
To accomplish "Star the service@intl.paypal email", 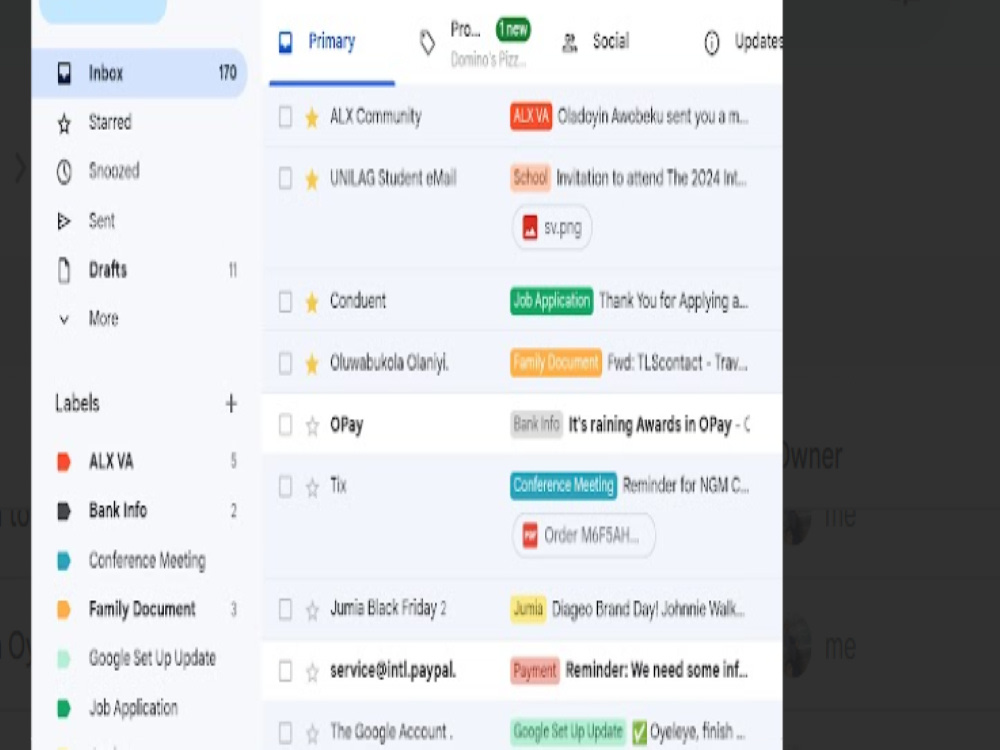I will 312,672.
